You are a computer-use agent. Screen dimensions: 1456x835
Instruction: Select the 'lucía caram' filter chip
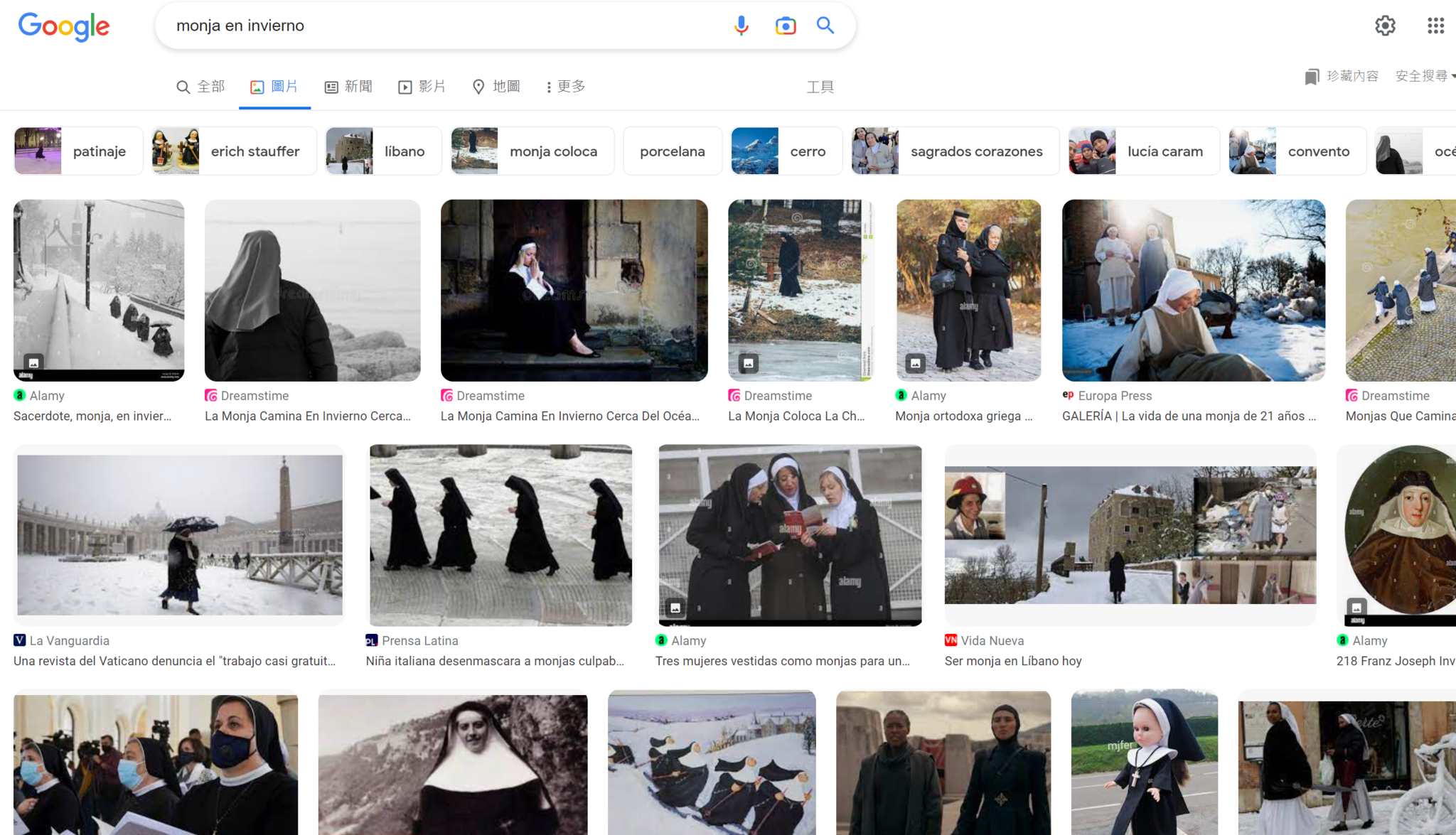click(x=1144, y=151)
